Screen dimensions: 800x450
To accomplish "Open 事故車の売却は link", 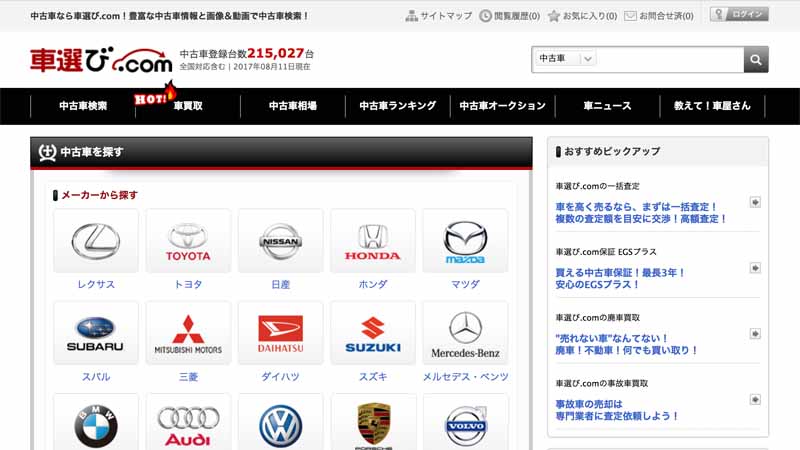I will coord(617,410).
